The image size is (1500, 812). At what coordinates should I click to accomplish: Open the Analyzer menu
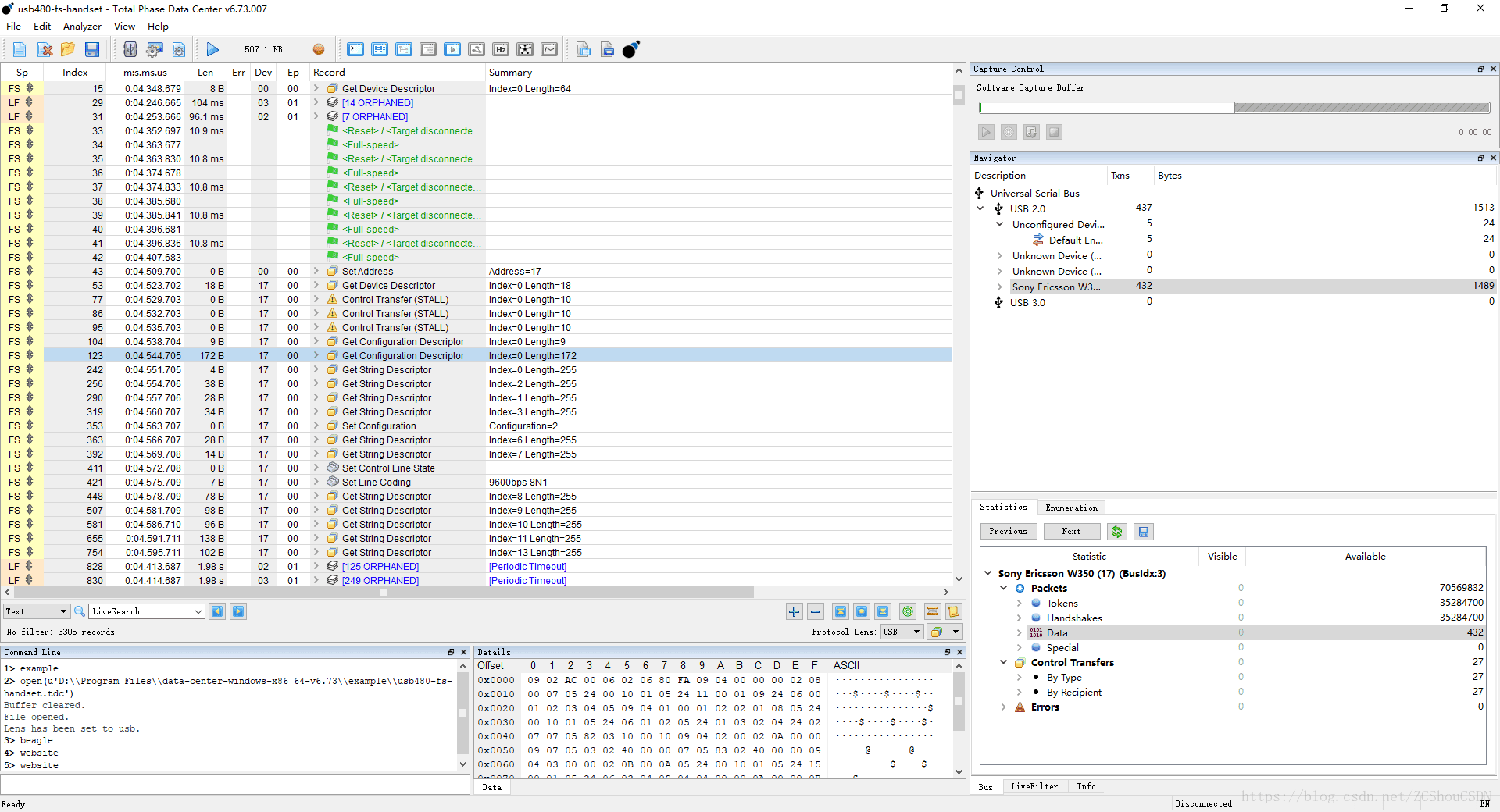(82, 27)
